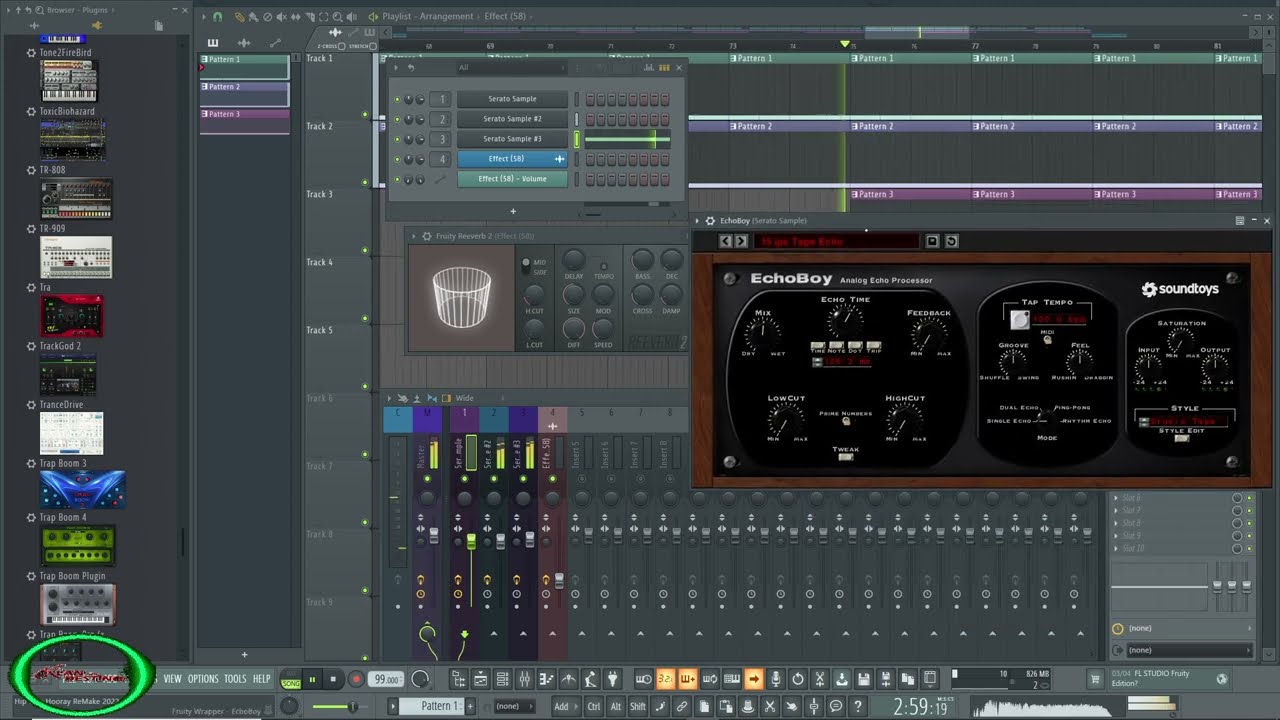The width and height of the screenshot is (1280, 720).
Task: Click the audio clips waveform filter icon
Action: coord(244,43)
